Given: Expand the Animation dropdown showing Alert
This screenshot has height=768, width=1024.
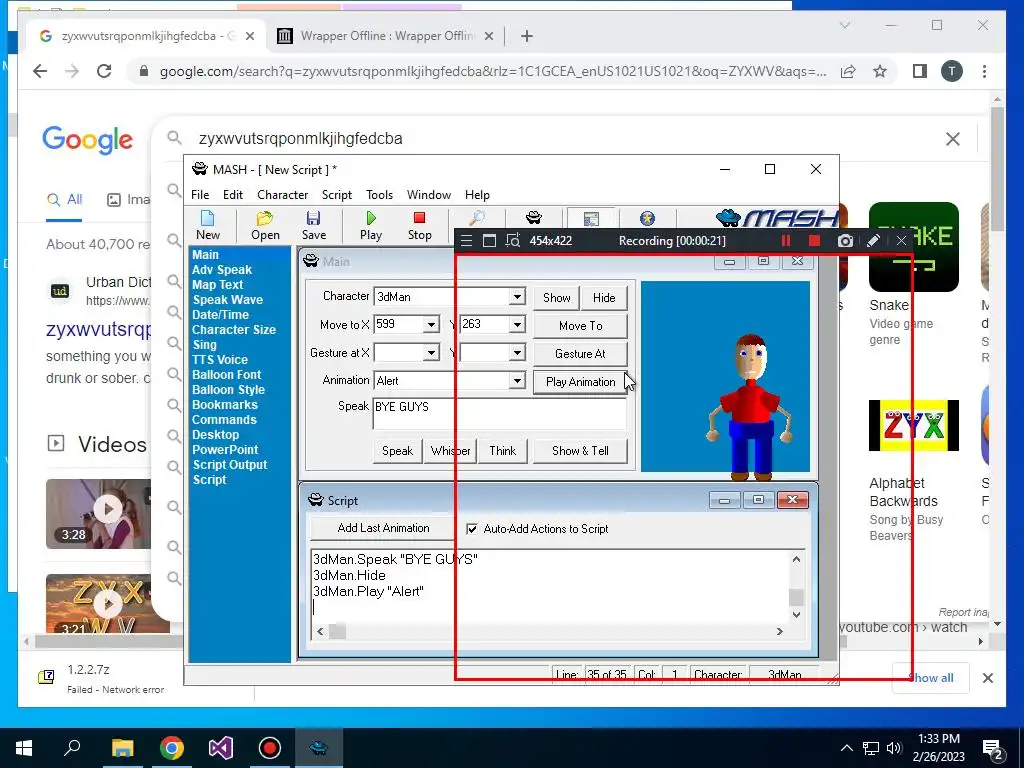Looking at the screenshot, I should pos(517,381).
